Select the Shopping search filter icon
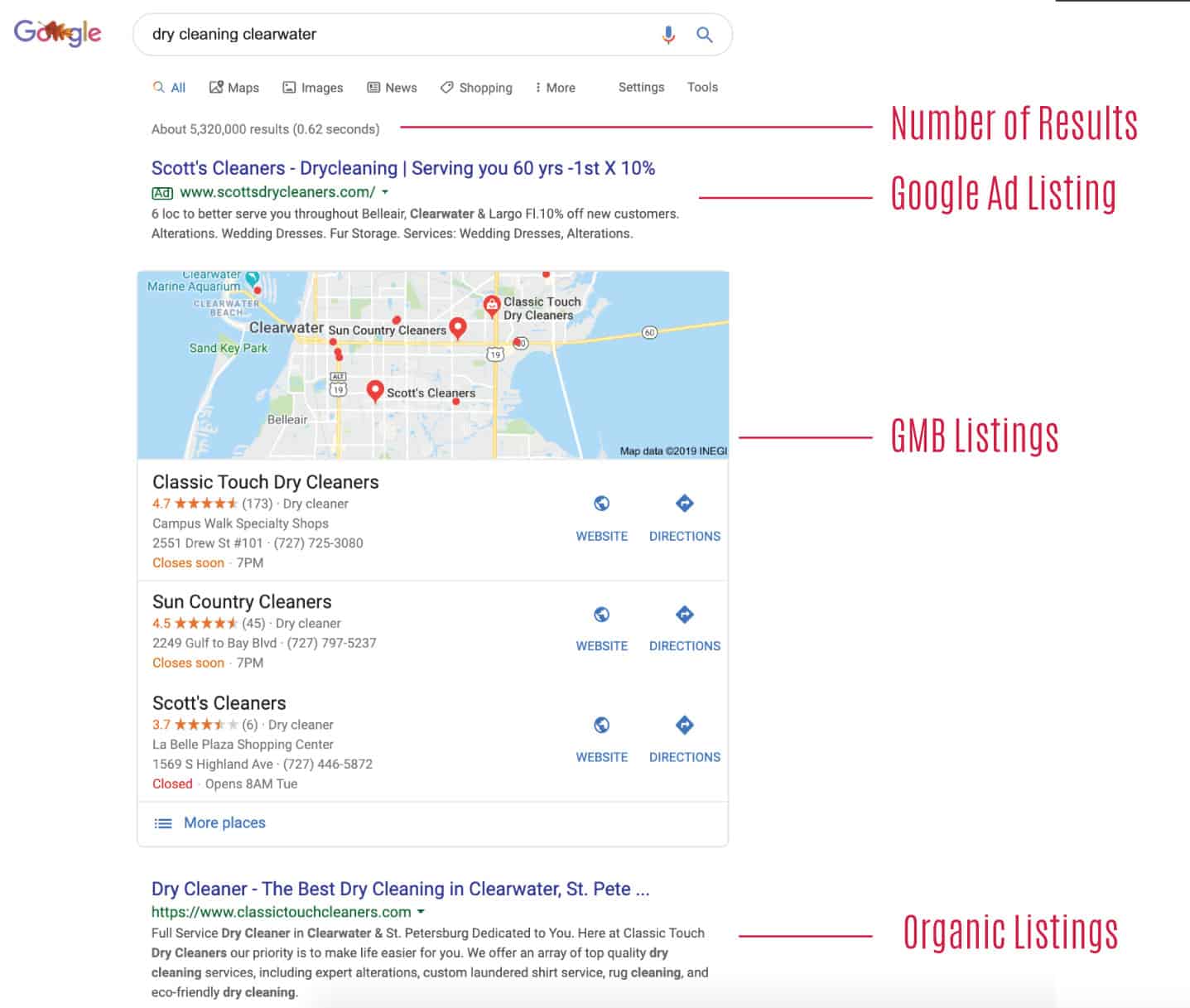The height and width of the screenshot is (1008, 1190). tap(447, 87)
